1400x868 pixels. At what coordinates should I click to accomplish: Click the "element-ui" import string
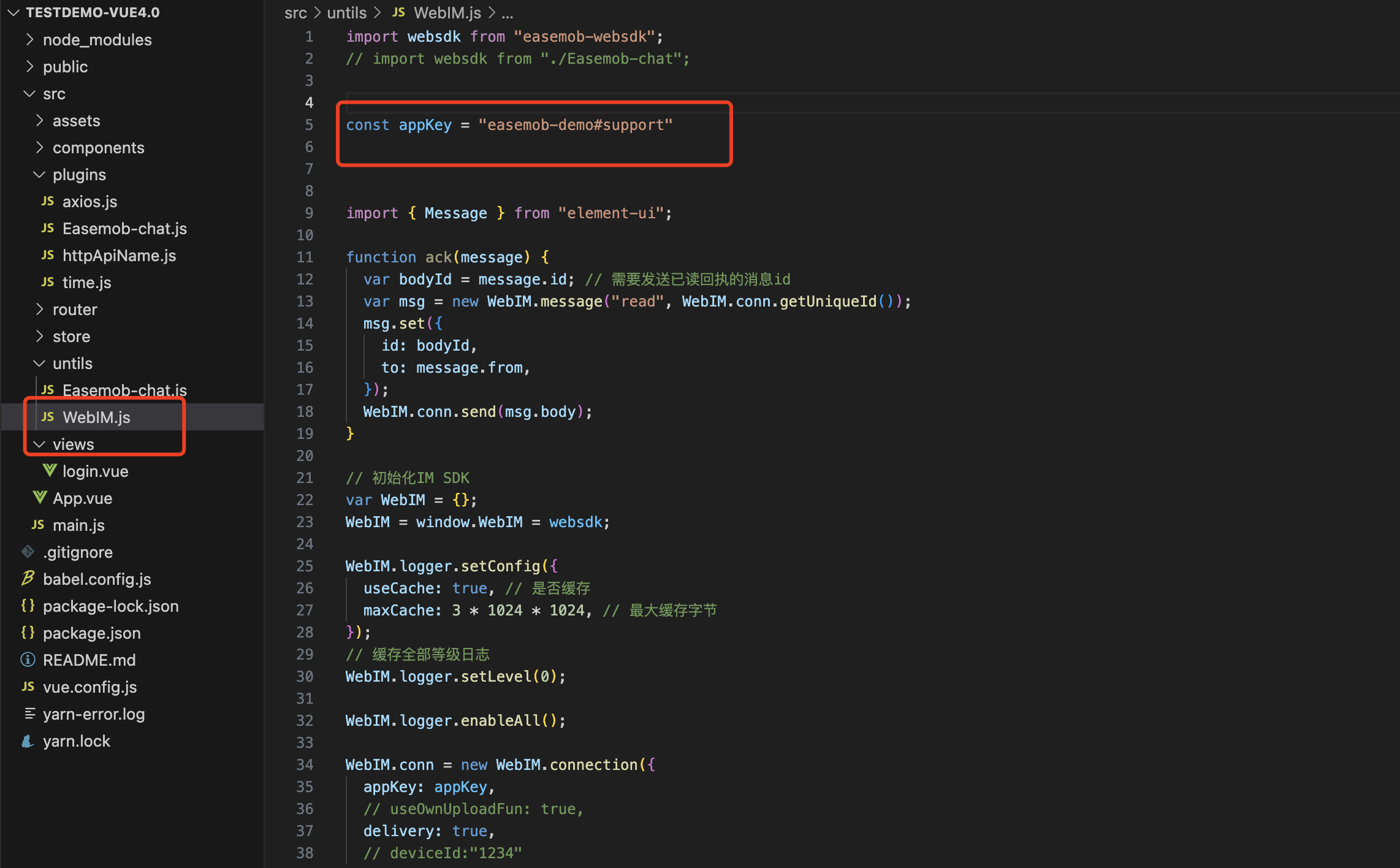click(611, 213)
